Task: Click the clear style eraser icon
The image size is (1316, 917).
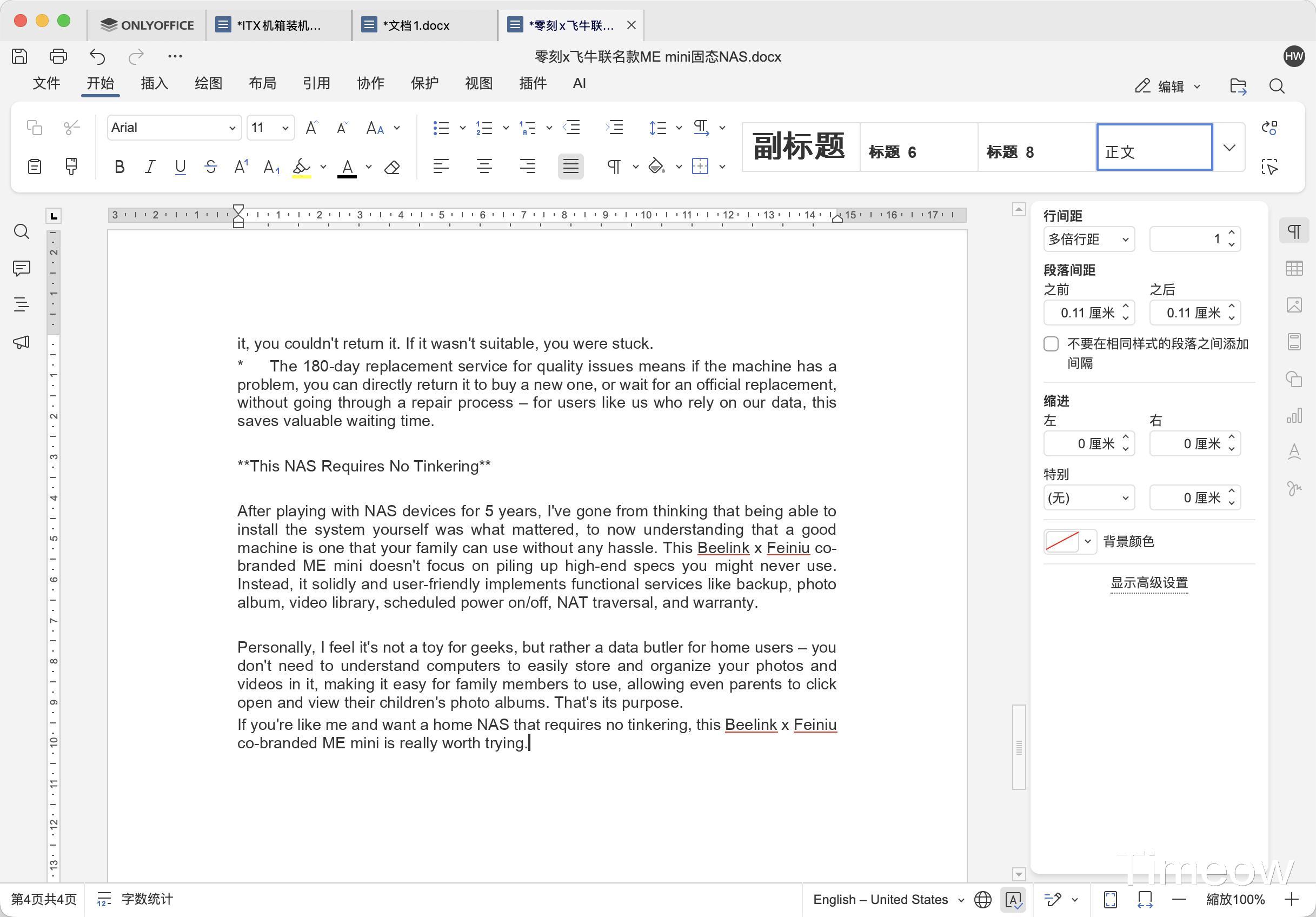Action: (392, 167)
